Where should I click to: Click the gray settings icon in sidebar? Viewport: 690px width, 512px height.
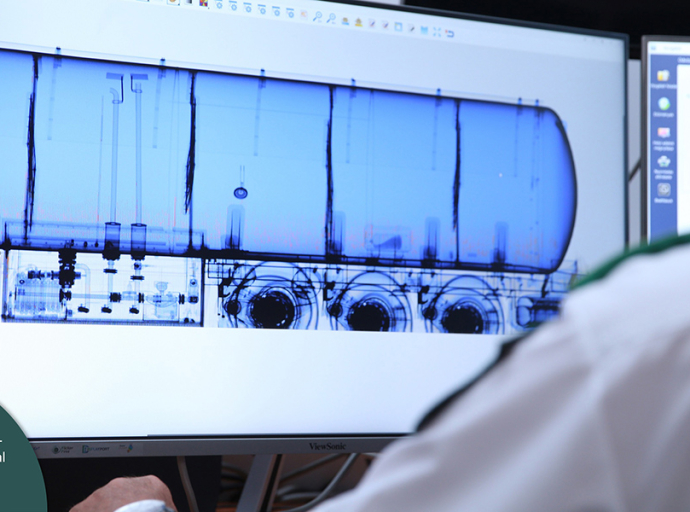point(663,189)
